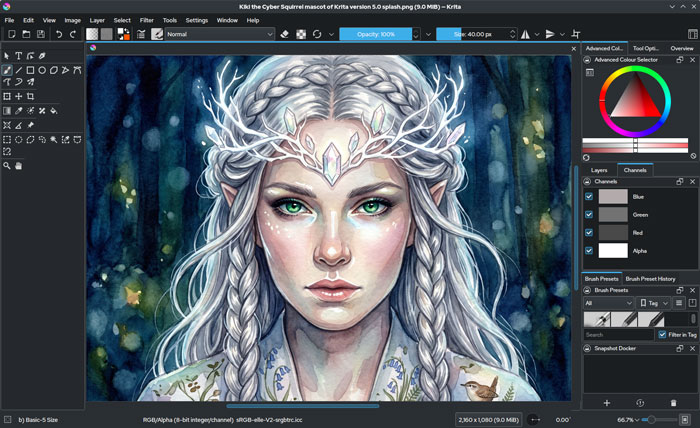The height and width of the screenshot is (428, 700).
Task: Open the Brush Presets view mode menu button
Action: 679,303
